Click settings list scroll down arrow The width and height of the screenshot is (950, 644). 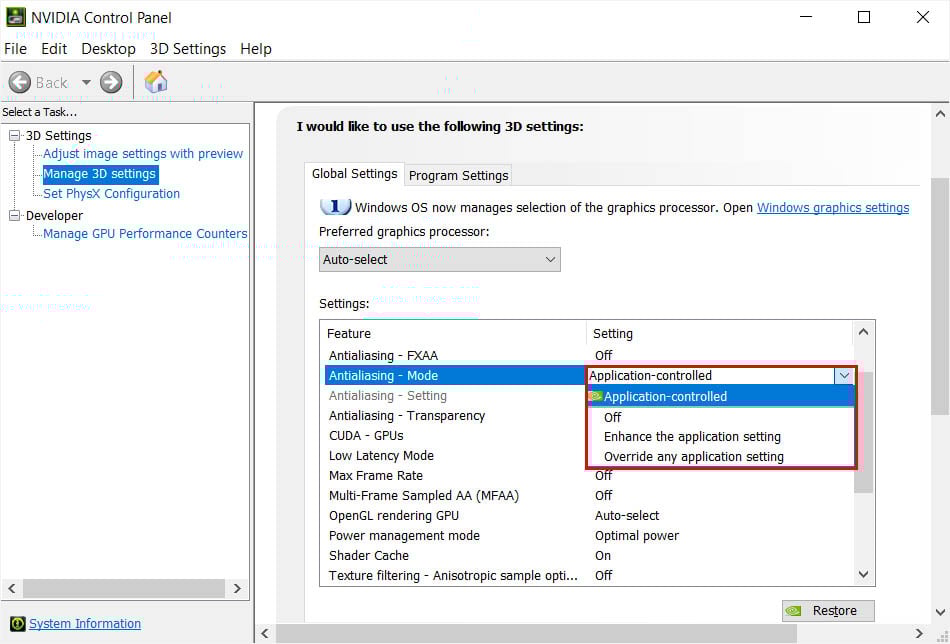pos(863,574)
